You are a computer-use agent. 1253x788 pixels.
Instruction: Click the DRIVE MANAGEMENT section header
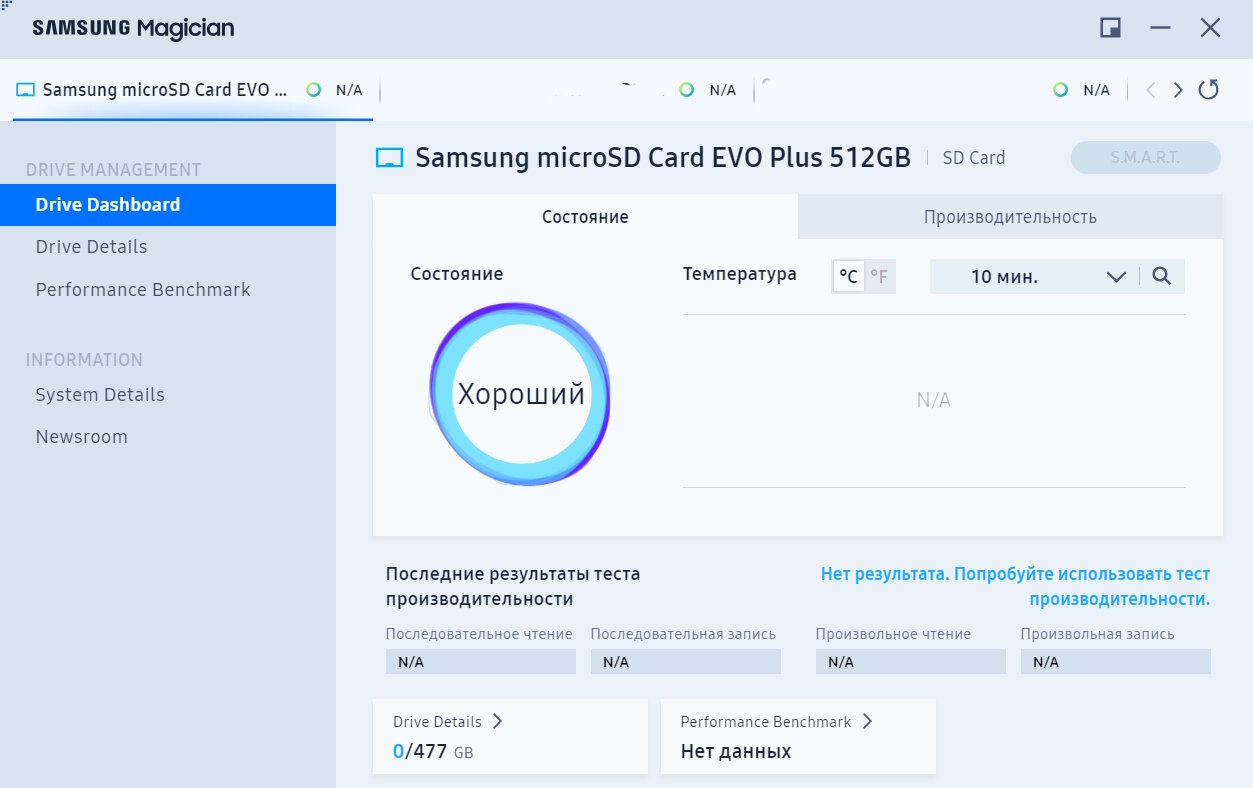tap(113, 170)
